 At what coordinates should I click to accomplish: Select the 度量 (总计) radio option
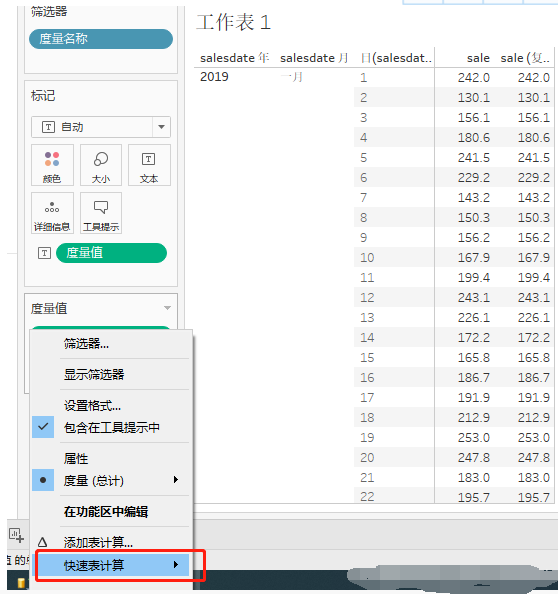tap(111, 480)
